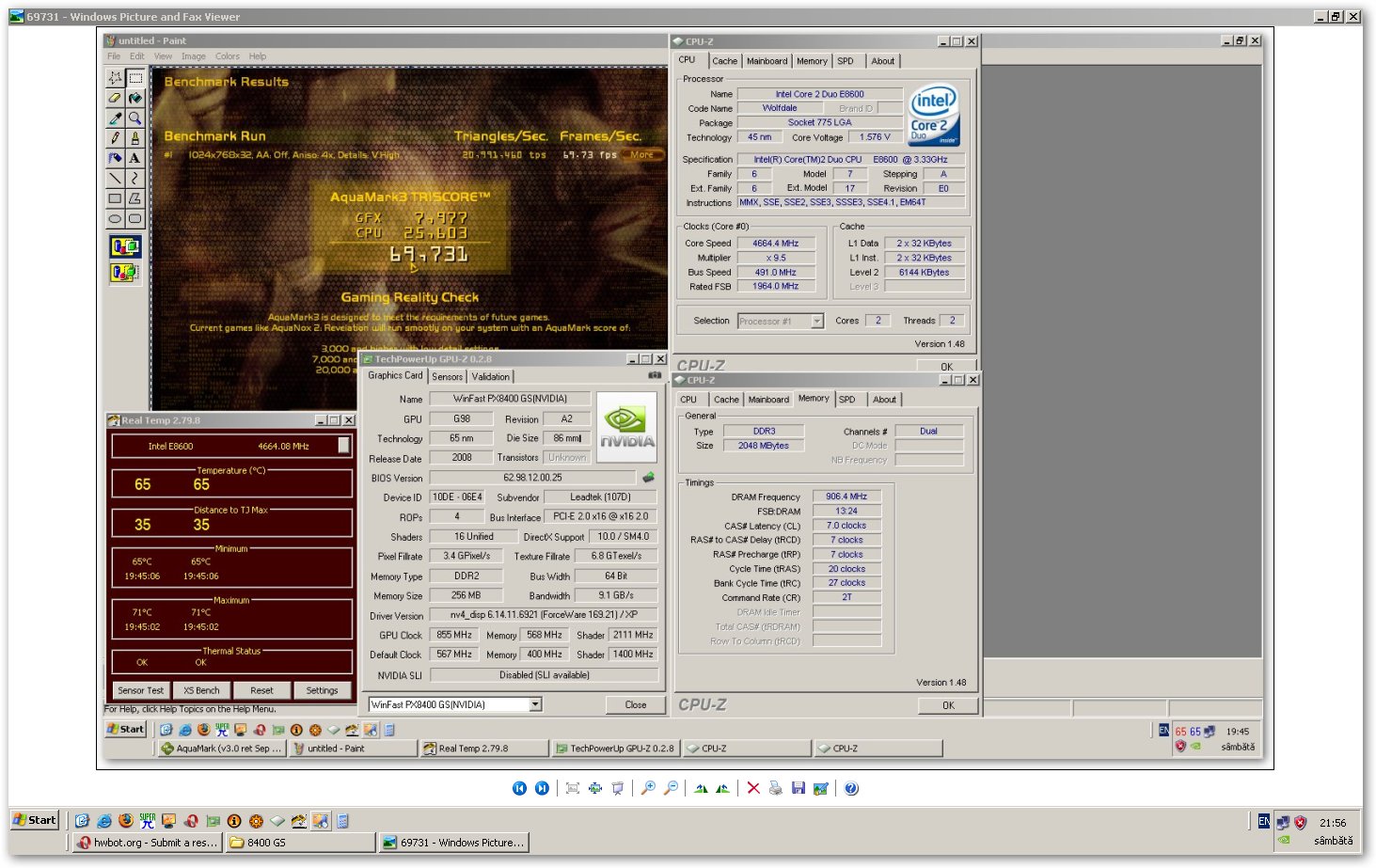This screenshot has height=868, width=1376.
Task: Click DRAM Frequency value 906.4 MHz
Action: 846,497
